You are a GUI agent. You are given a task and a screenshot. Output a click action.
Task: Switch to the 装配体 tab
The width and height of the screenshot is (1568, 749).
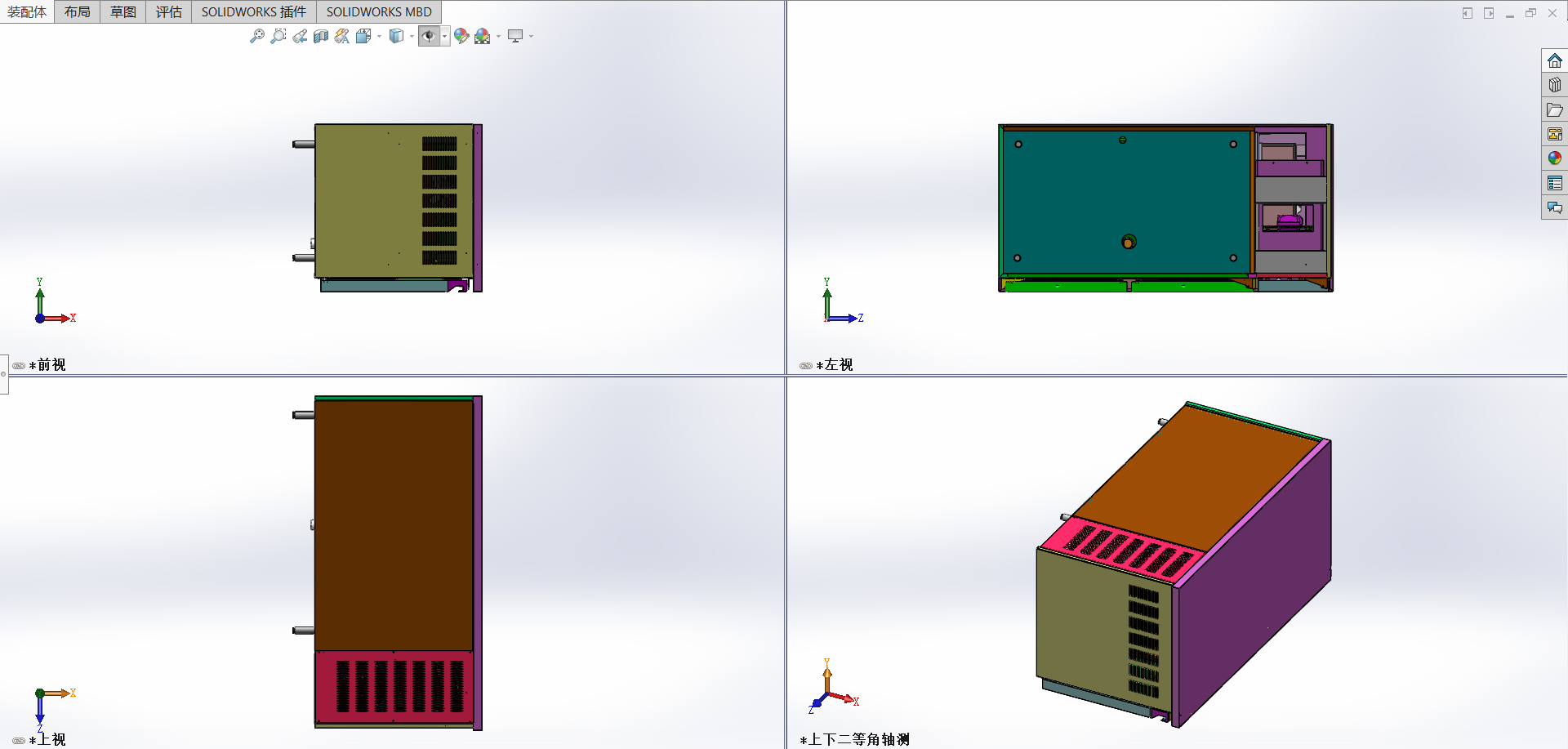pyautogui.click(x=27, y=11)
